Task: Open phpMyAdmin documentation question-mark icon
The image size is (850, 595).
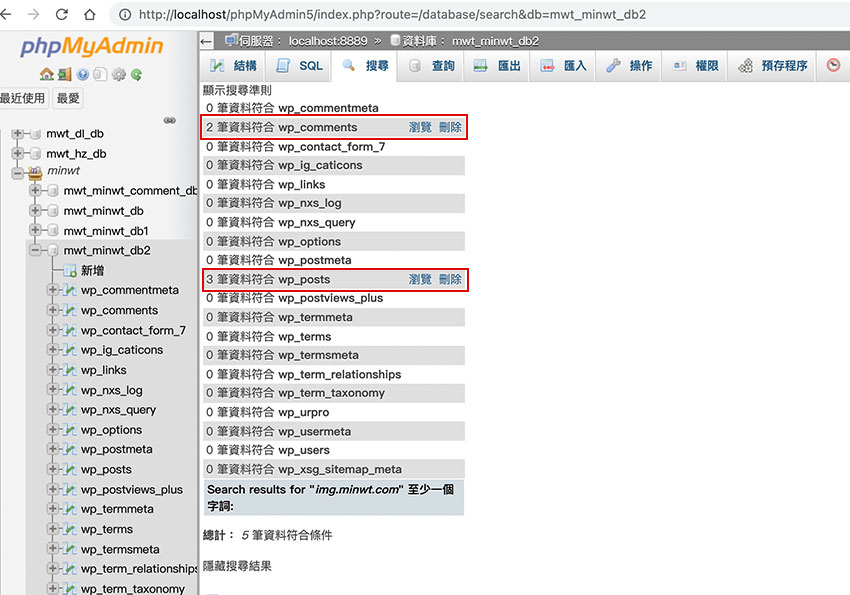Action: 83,74
